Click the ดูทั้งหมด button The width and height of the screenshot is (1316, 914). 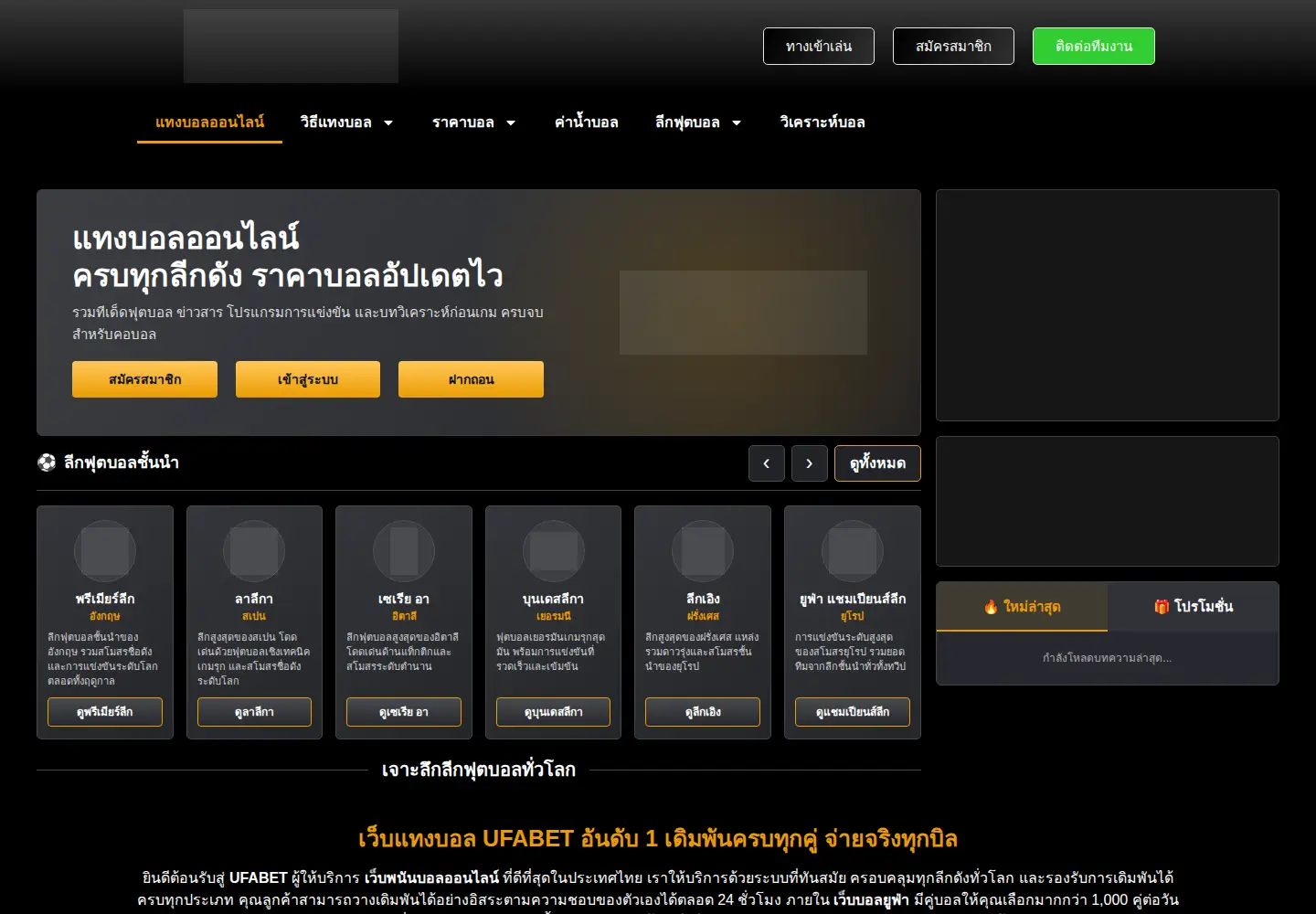click(x=877, y=463)
